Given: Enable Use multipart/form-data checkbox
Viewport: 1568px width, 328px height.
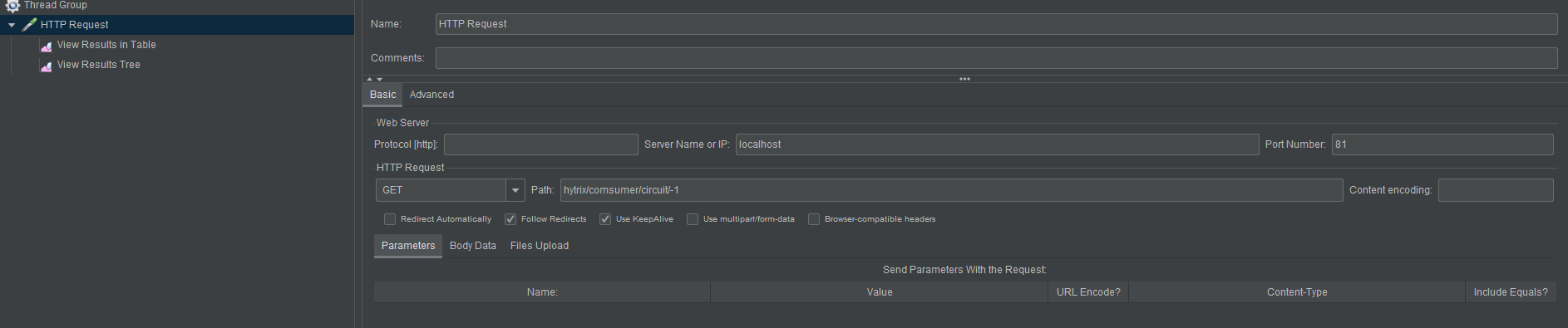Looking at the screenshot, I should (x=693, y=219).
